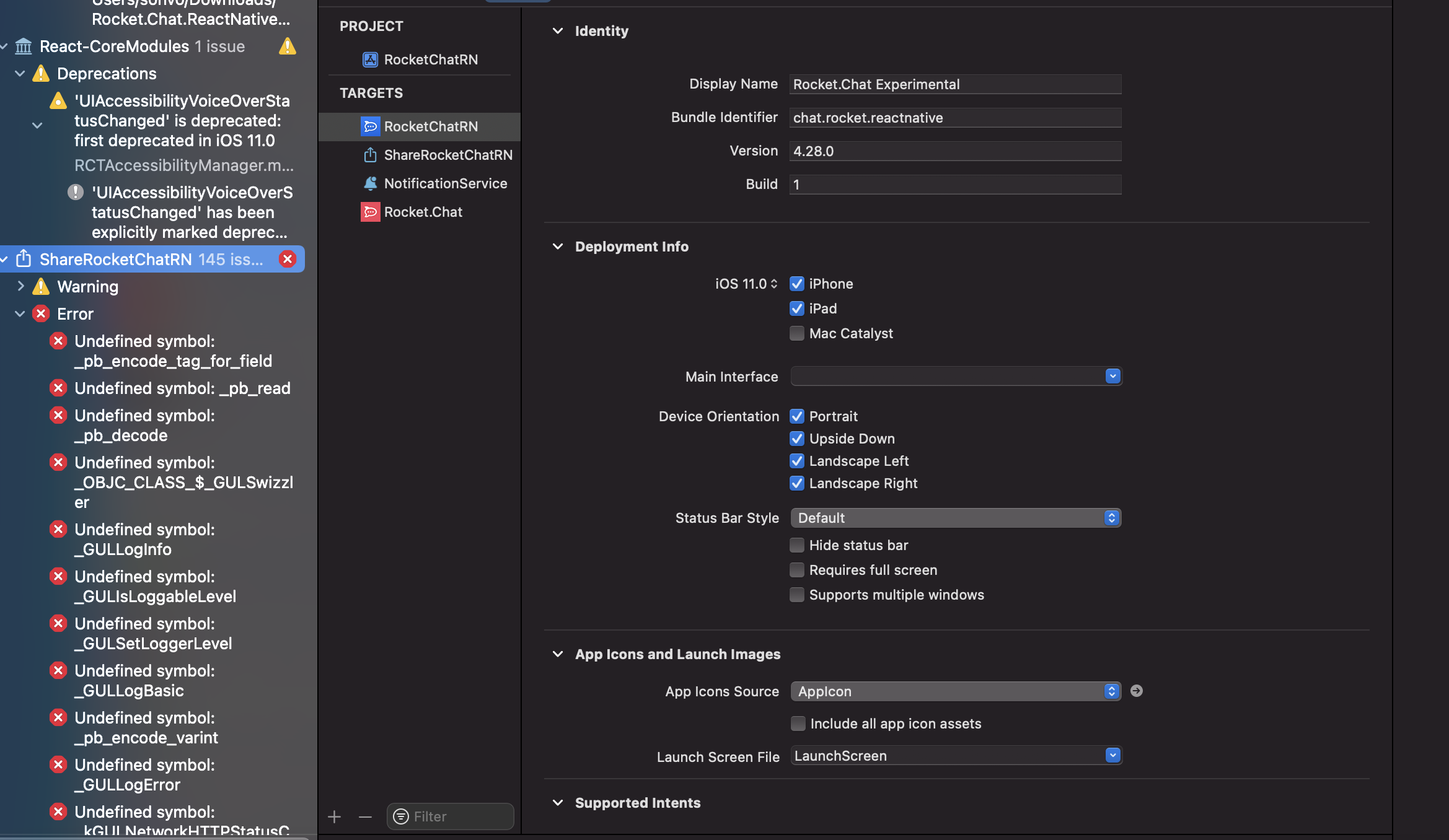The height and width of the screenshot is (840, 1449).
Task: Collapse the Deployment Info section
Action: coord(557,246)
